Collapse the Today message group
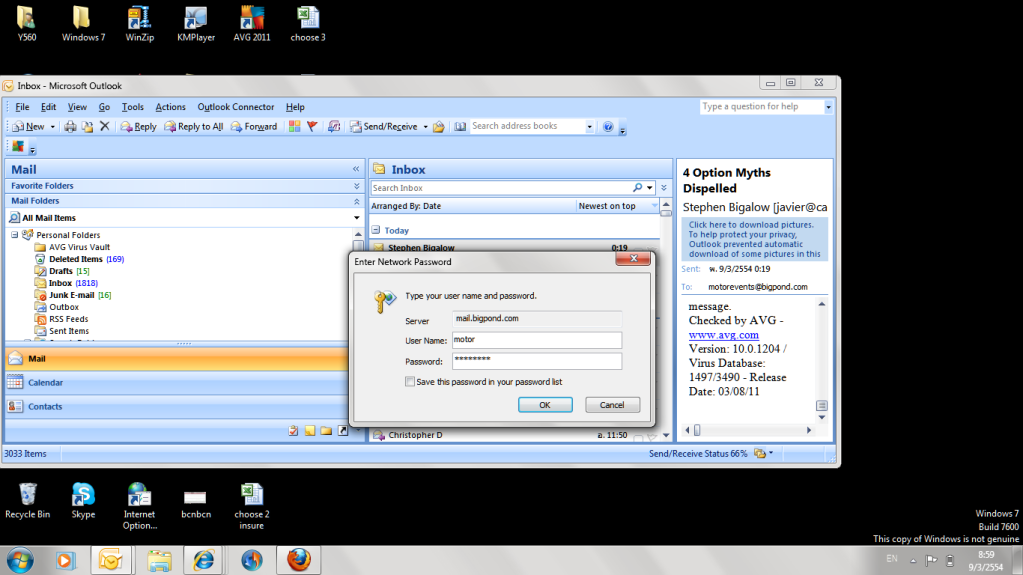Screen dimensions: 1023x575 coord(376,230)
